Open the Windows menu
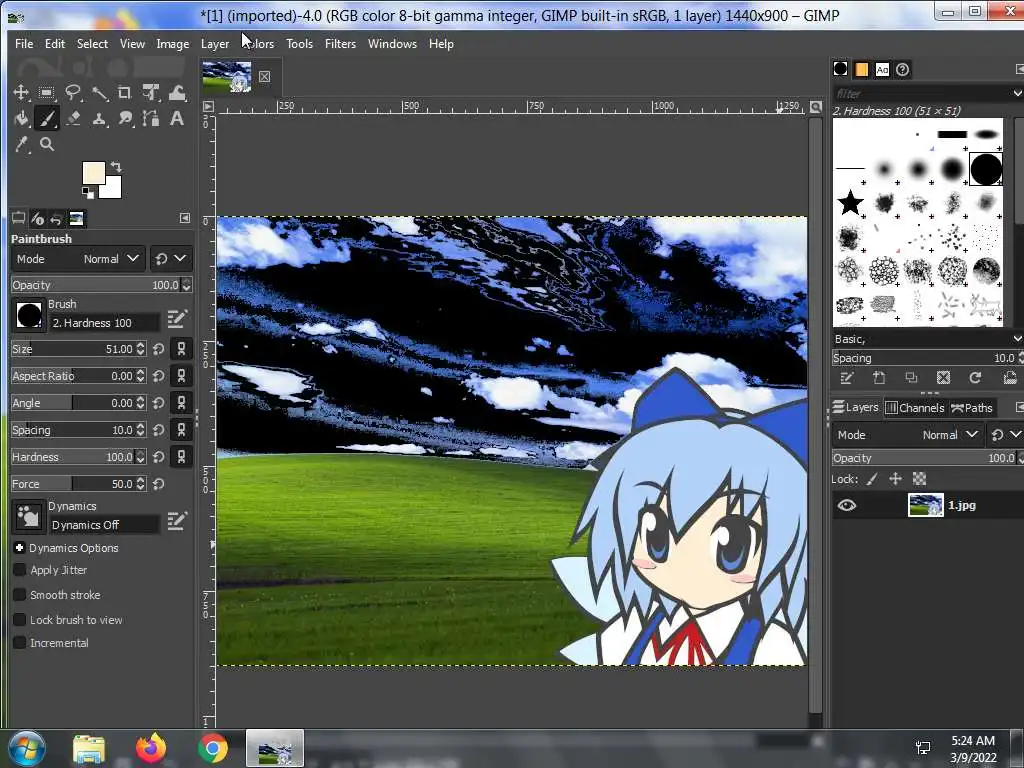Viewport: 1024px width, 768px height. 392,44
